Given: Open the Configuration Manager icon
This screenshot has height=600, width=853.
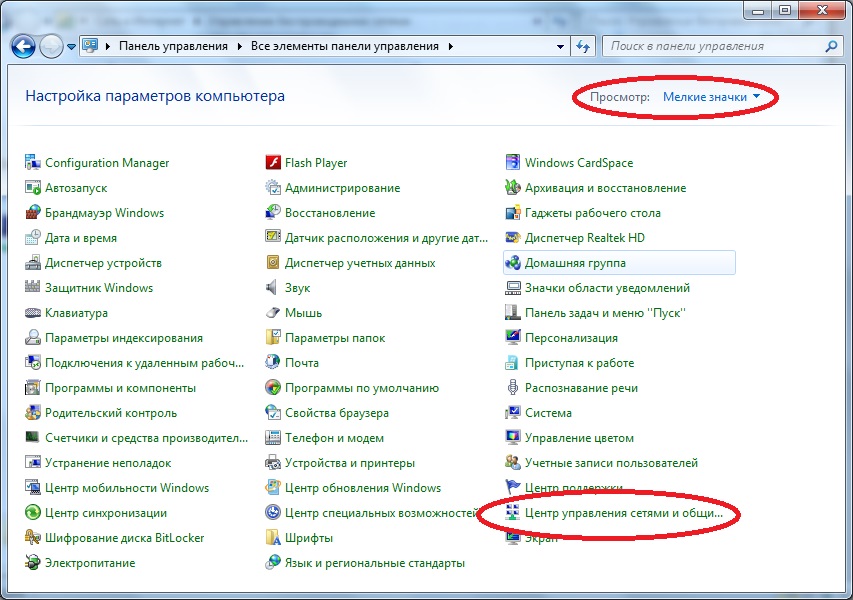Looking at the screenshot, I should [33, 162].
